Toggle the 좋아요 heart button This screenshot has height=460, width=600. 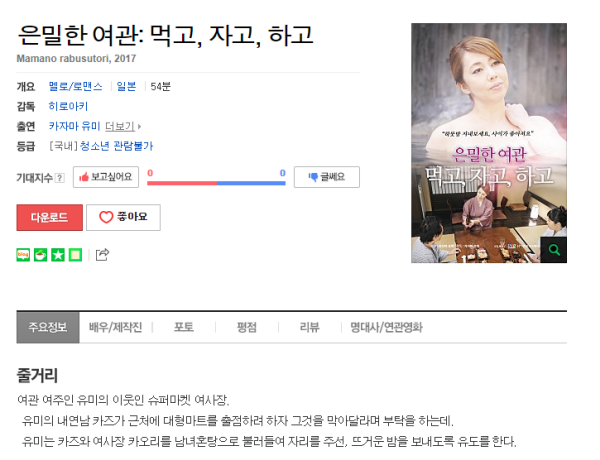pos(123,217)
